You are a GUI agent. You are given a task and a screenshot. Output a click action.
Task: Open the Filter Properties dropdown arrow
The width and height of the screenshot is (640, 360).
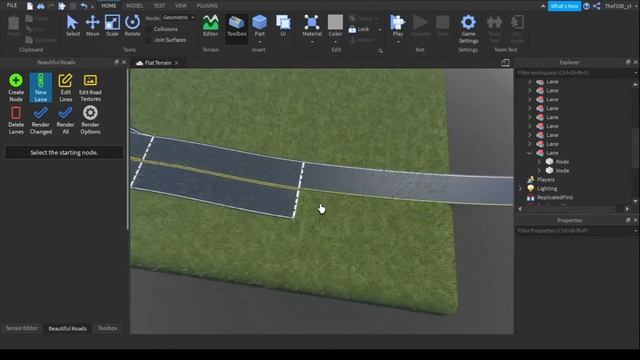coord(636,231)
